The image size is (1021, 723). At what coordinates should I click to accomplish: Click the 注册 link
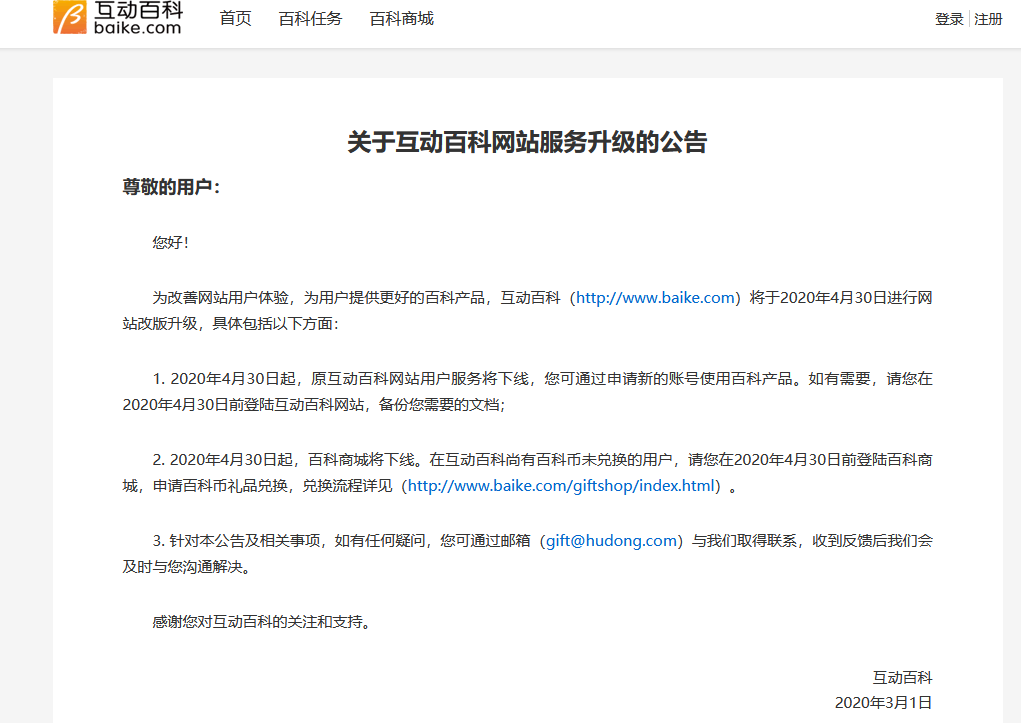(988, 20)
